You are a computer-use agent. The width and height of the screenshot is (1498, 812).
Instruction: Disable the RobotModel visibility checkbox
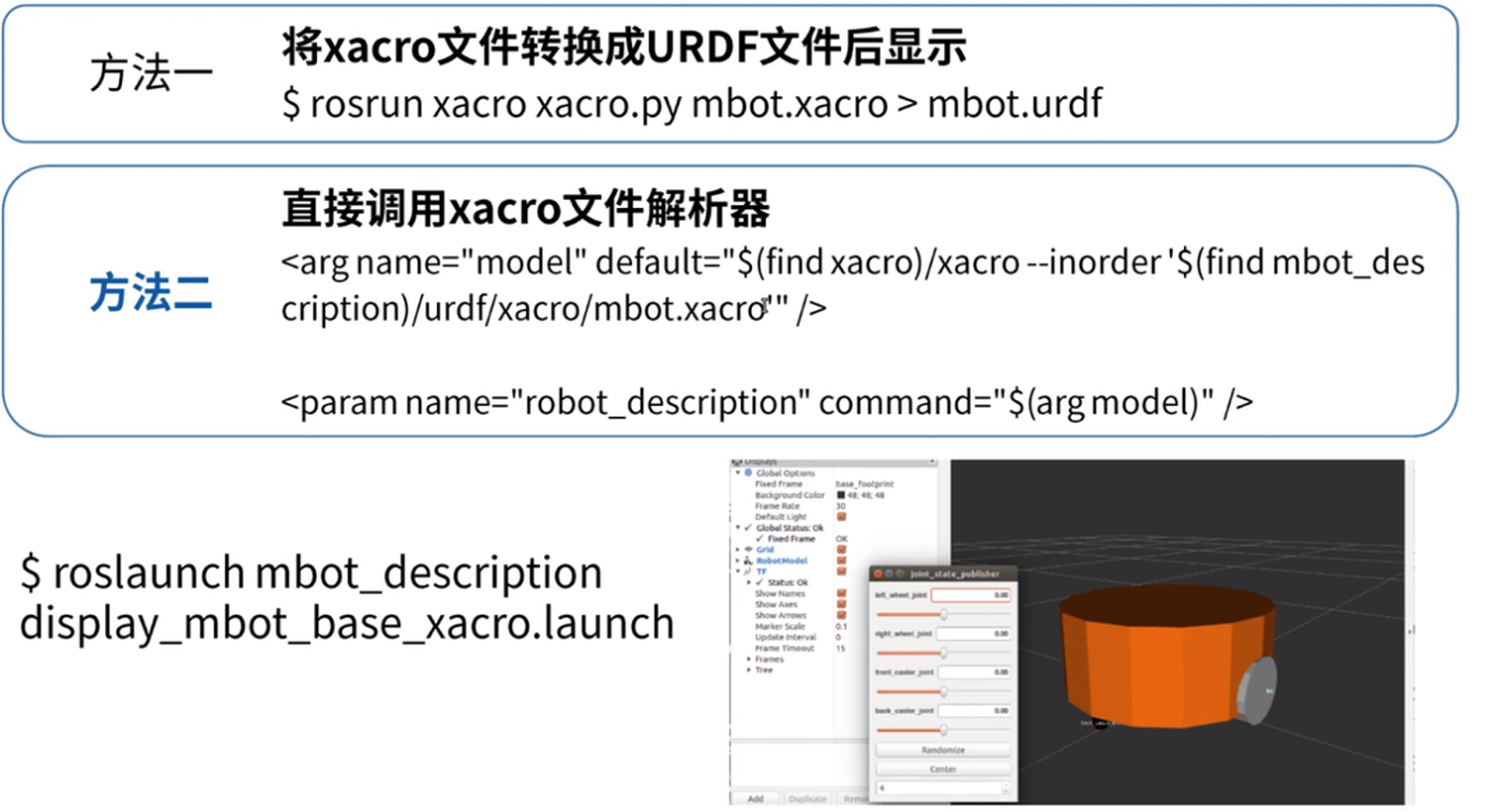tap(841, 560)
